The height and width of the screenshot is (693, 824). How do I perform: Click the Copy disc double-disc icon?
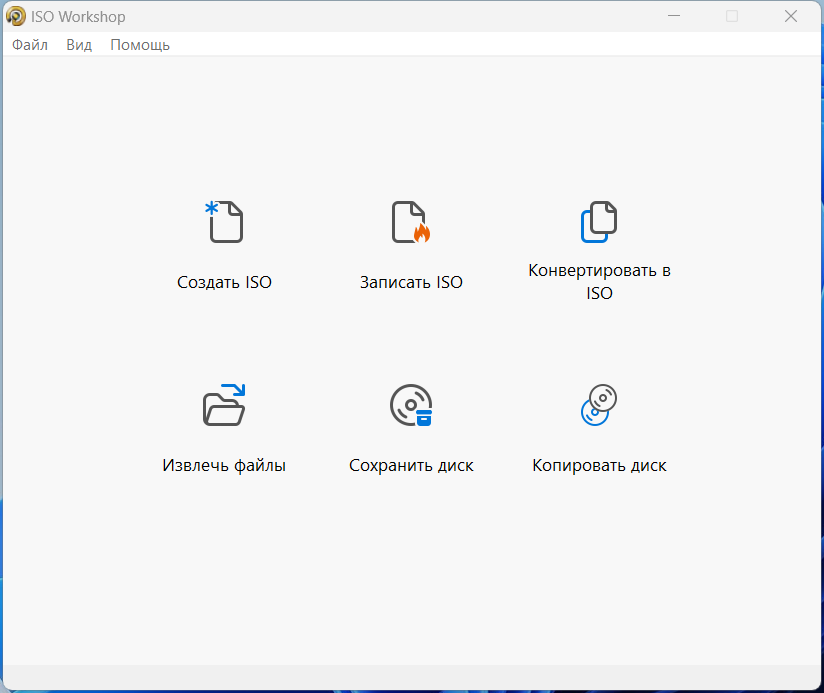tap(599, 405)
